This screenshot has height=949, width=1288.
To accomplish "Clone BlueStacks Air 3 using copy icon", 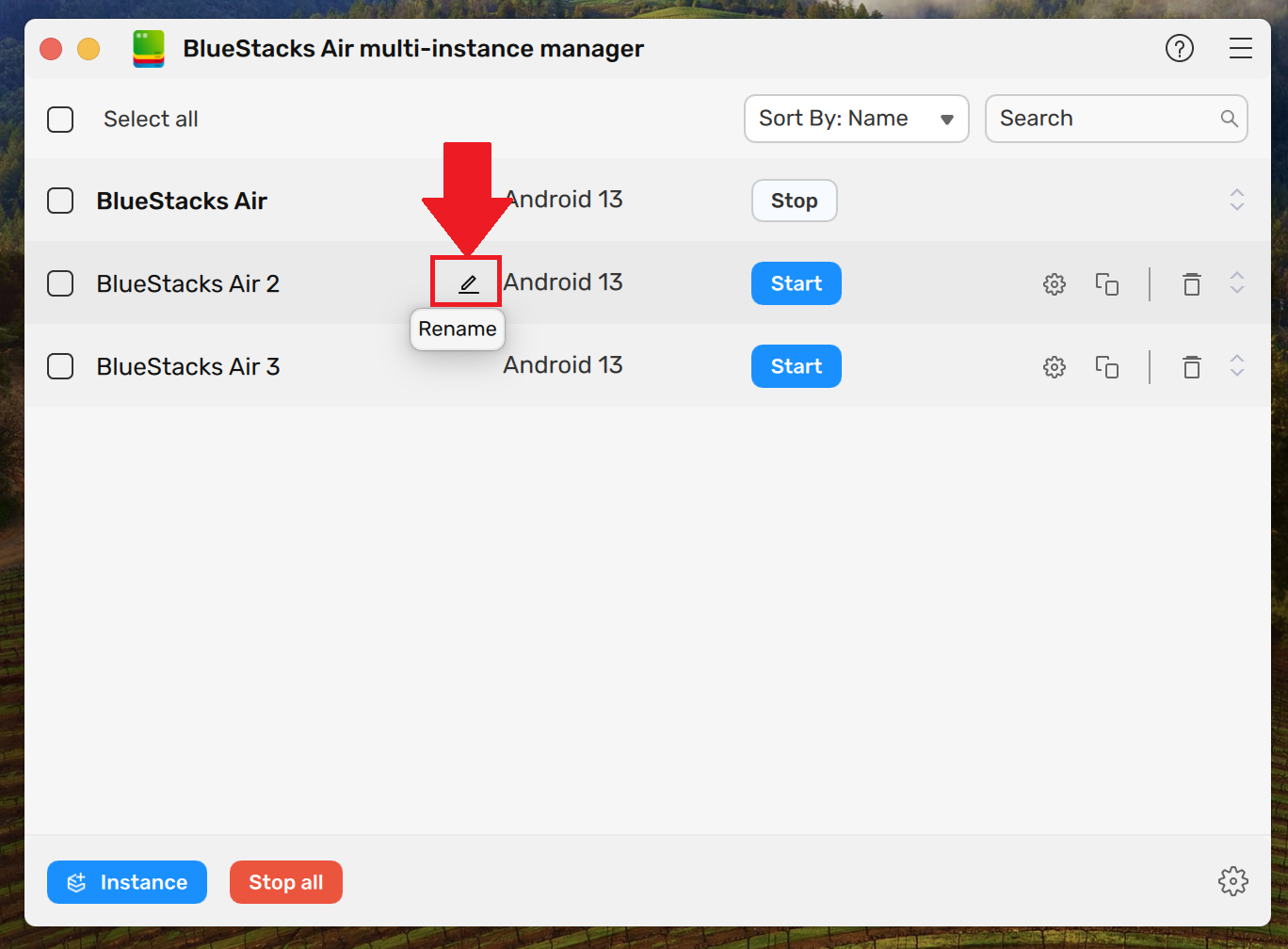I will click(x=1107, y=366).
